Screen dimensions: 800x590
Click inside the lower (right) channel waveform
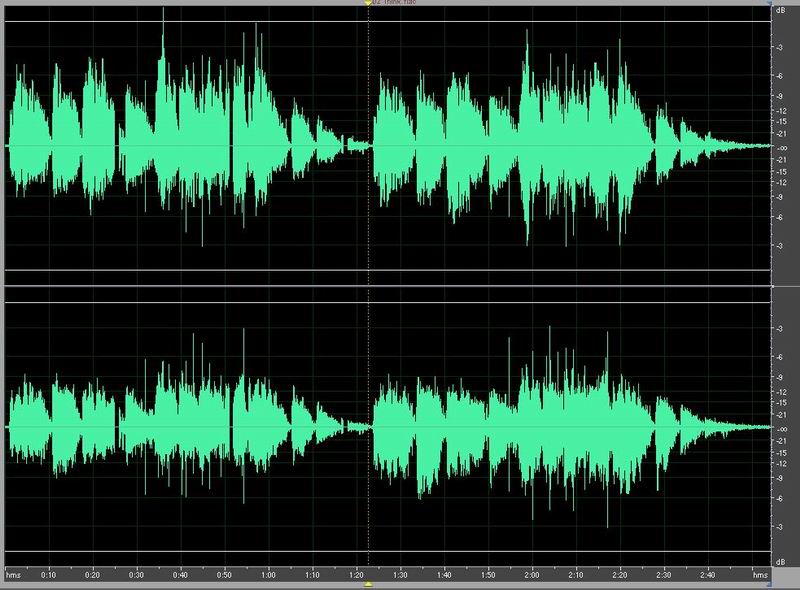pyautogui.click(x=388, y=427)
